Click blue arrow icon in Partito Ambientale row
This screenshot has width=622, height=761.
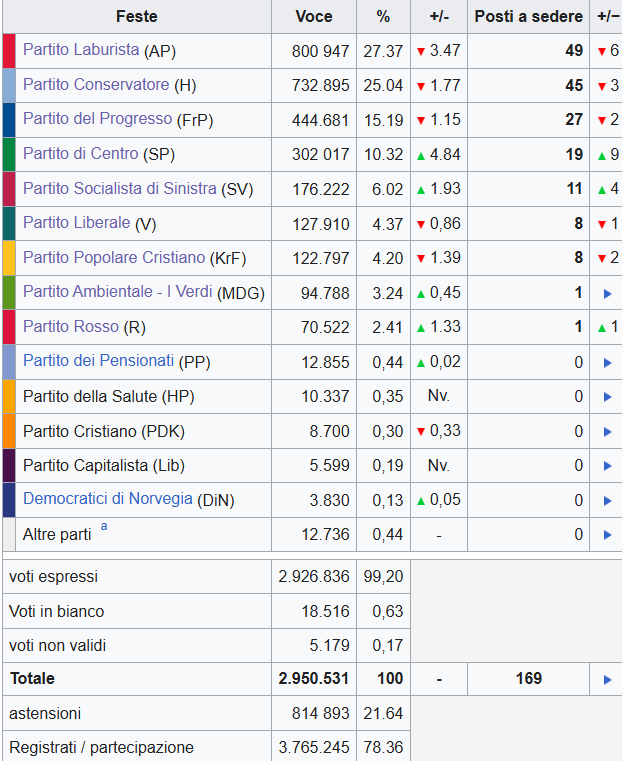click(x=607, y=293)
